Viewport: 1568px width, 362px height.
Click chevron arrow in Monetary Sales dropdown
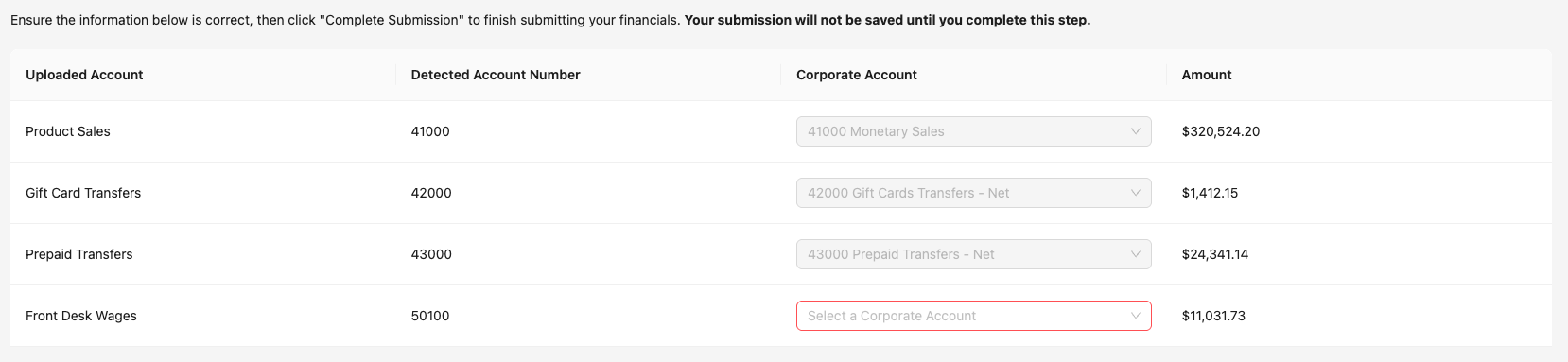(x=1135, y=131)
